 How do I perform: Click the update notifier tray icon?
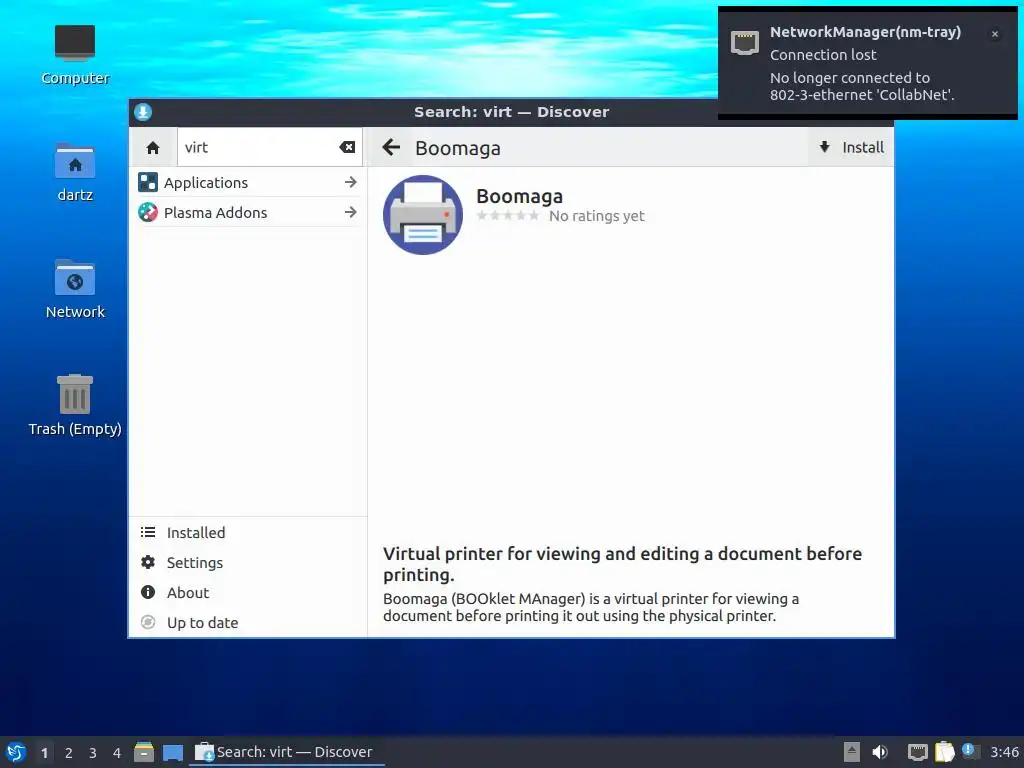[970, 751]
